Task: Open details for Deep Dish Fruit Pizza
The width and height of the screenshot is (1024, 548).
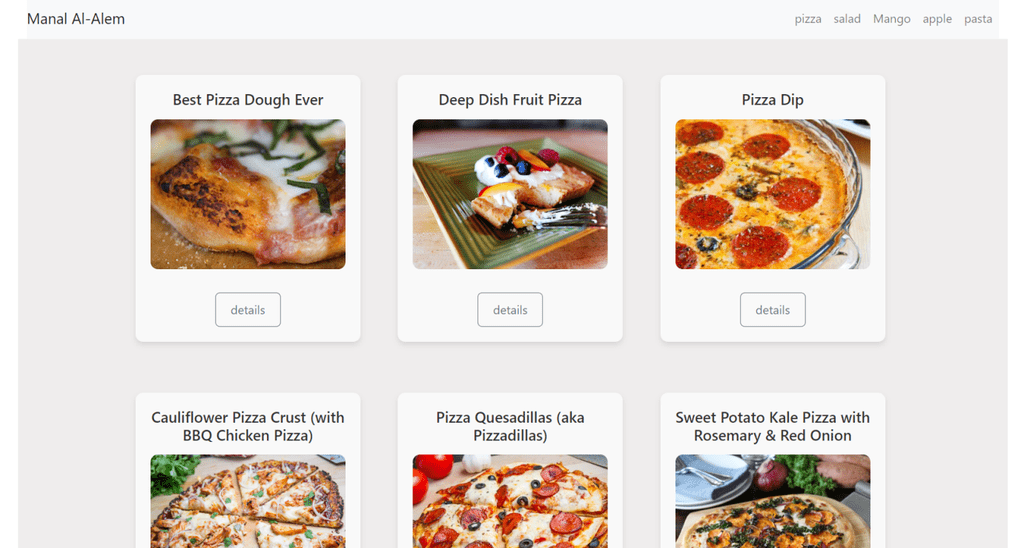Action: 510,310
